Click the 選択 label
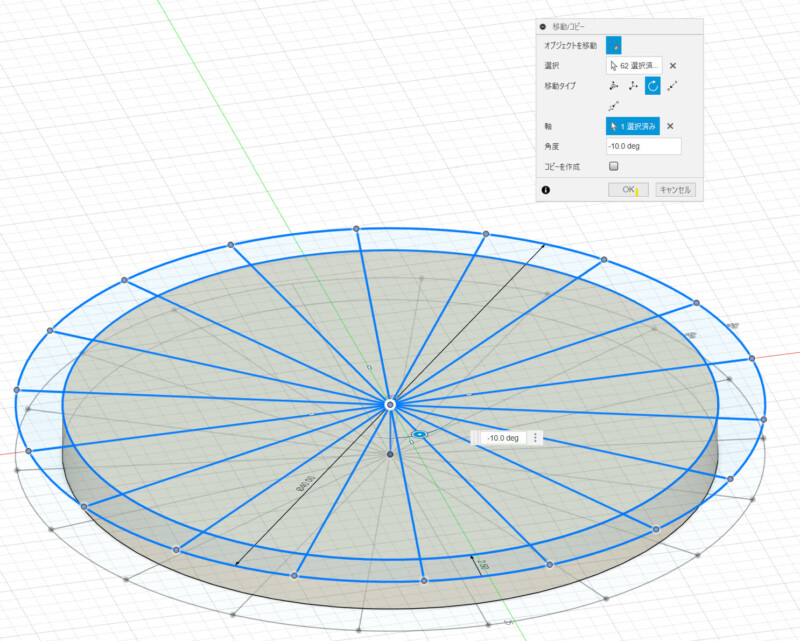This screenshot has width=800, height=641. coord(552,66)
